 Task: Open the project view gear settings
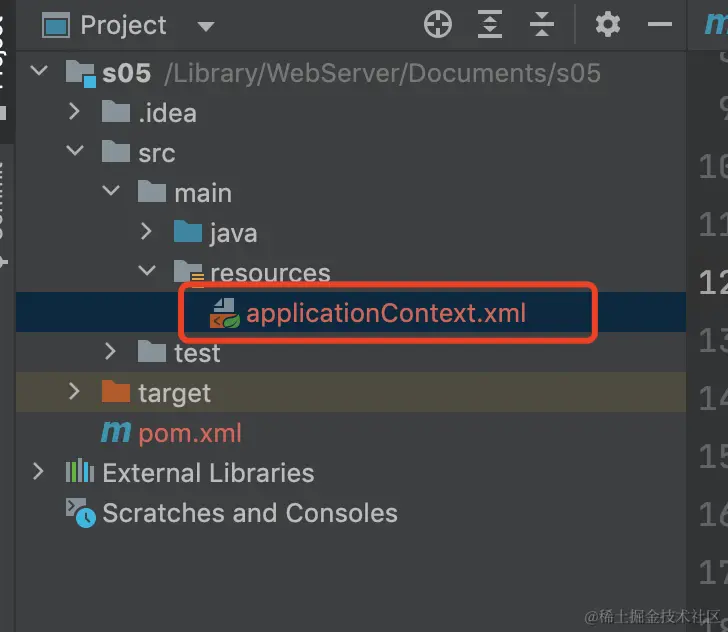click(x=607, y=25)
